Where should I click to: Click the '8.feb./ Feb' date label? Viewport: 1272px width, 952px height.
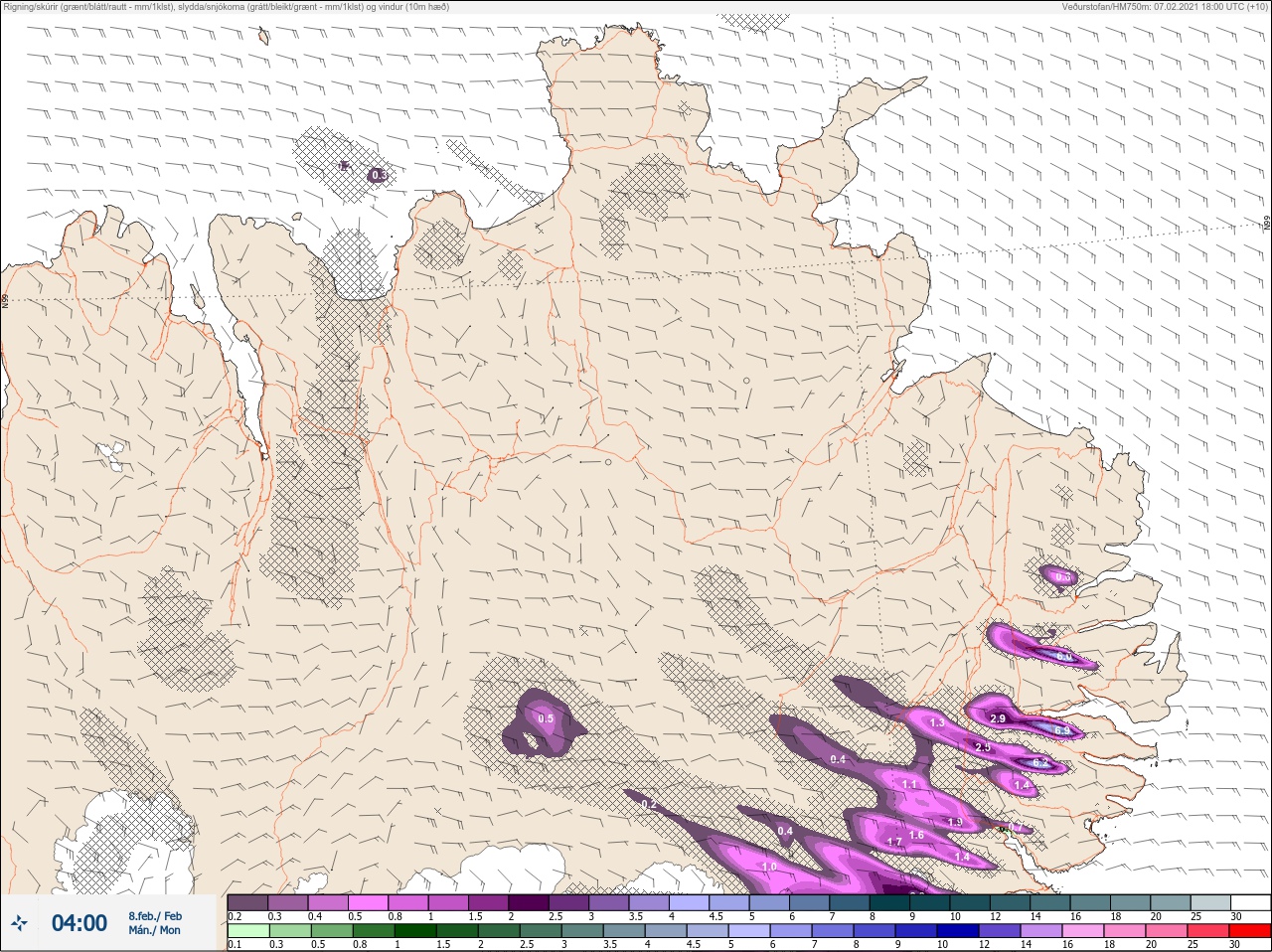click(154, 916)
